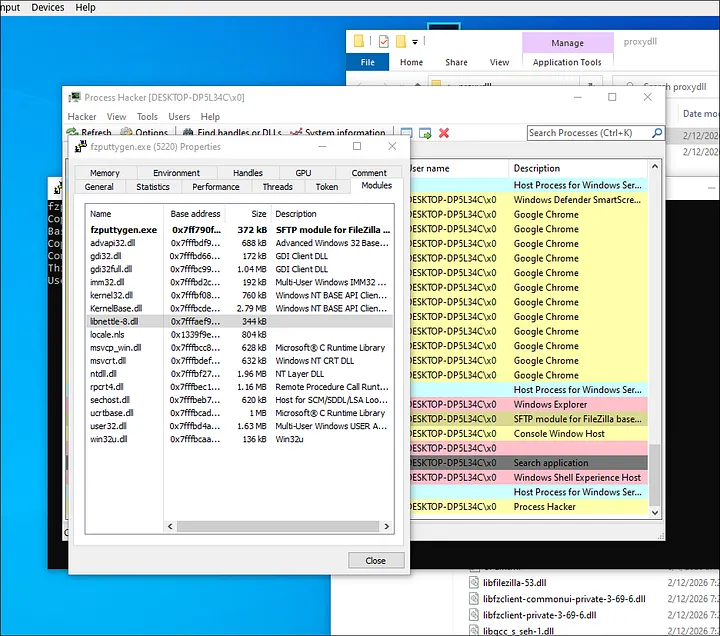Open Options in Process Hacker toolbar
Screen dimensions: 720x636
pyautogui.click(x=144, y=132)
